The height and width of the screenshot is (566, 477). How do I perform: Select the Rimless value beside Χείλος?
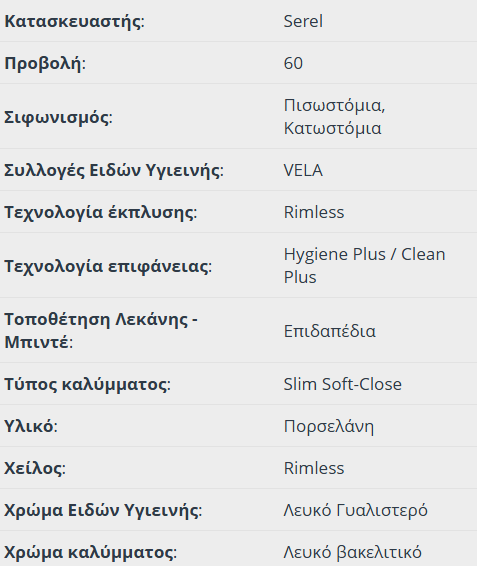[x=314, y=468]
